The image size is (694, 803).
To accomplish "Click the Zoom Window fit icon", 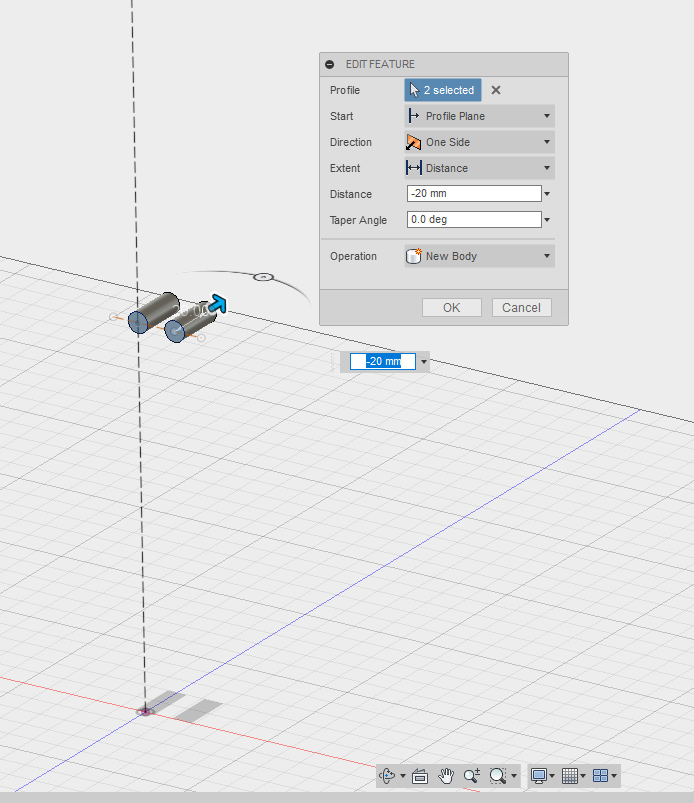I will (498, 776).
